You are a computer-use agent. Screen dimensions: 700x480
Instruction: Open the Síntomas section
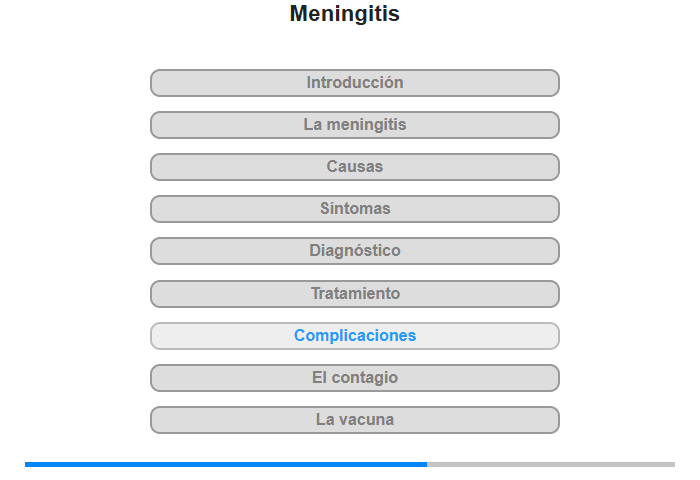[355, 209]
